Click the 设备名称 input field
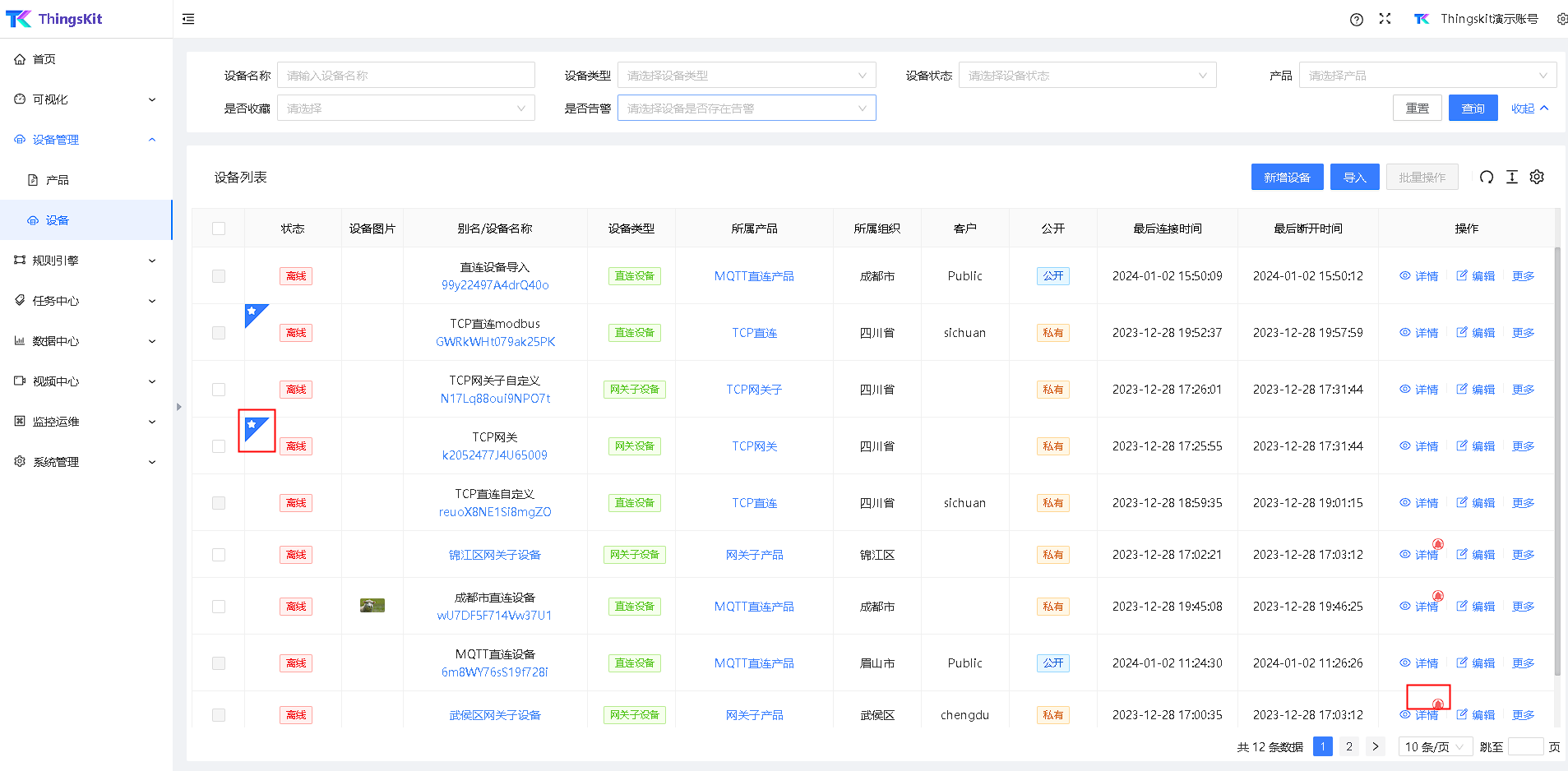 (405, 76)
